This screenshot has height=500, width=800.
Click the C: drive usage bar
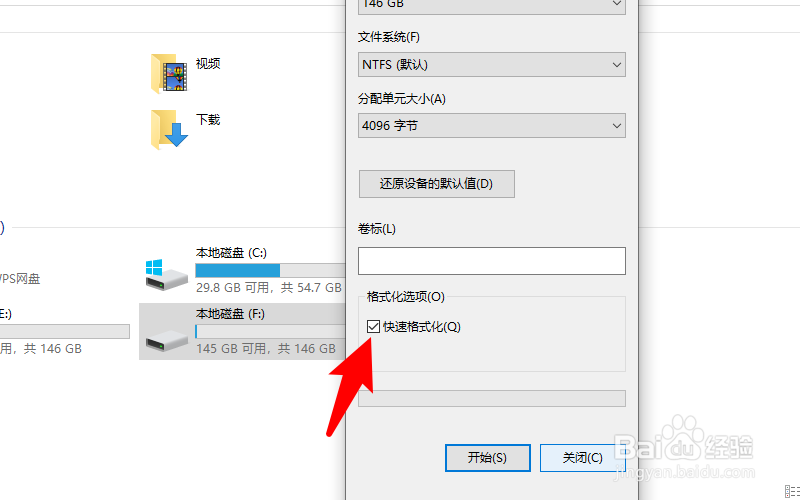(x=270, y=270)
